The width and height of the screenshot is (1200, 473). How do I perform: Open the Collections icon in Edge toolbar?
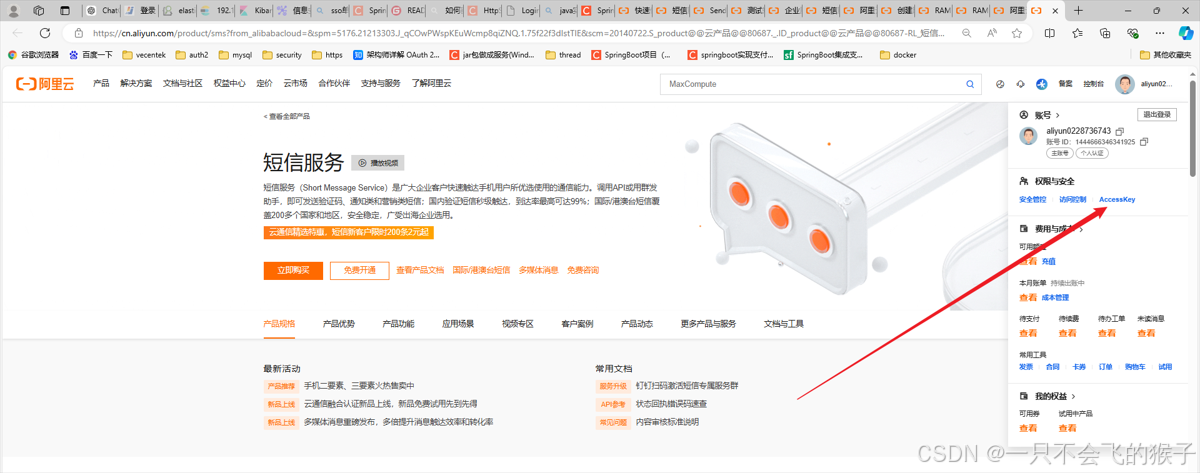tap(1104, 33)
